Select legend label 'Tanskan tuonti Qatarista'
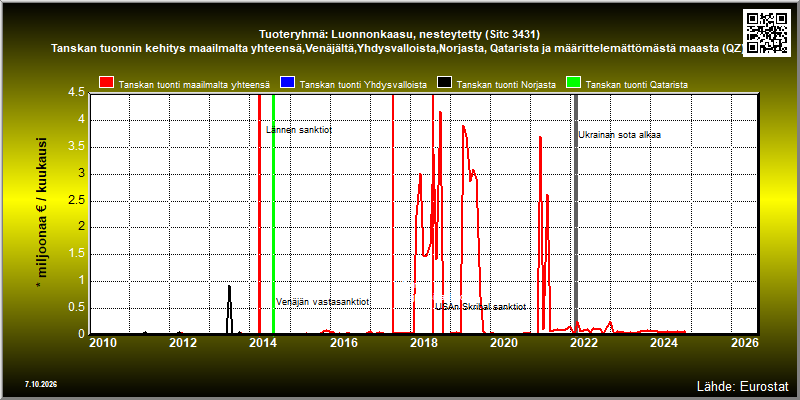 tap(637, 85)
